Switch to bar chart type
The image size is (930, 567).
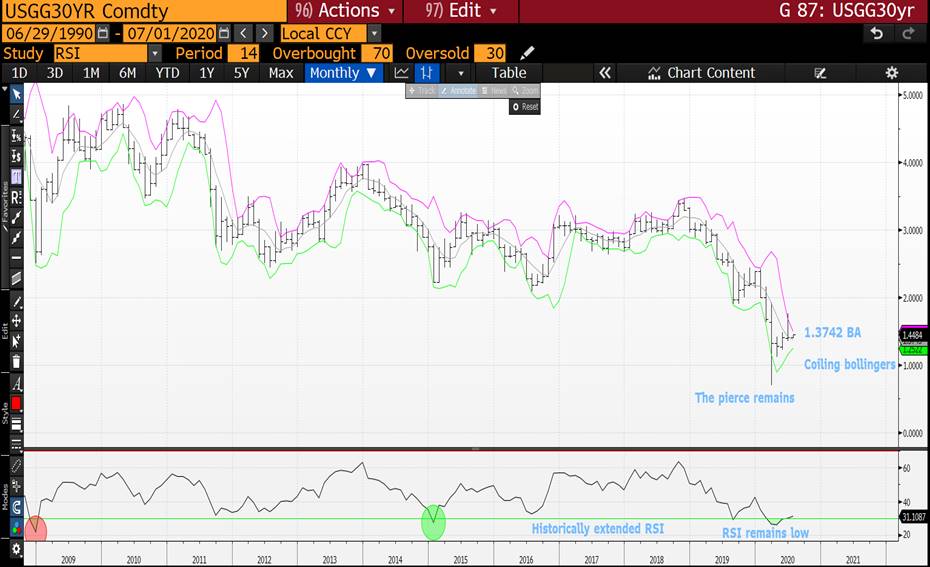coord(426,73)
